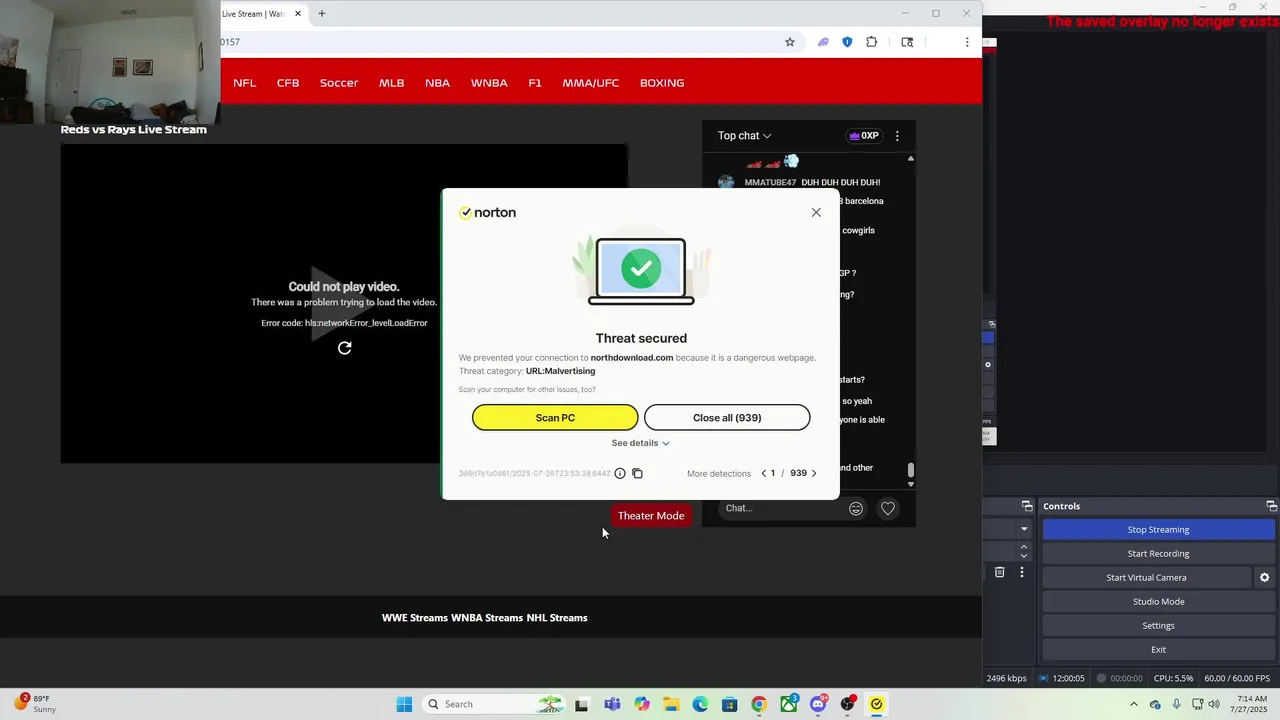Go to next detection arrow in Norton
The height and width of the screenshot is (720, 1280).
click(814, 473)
